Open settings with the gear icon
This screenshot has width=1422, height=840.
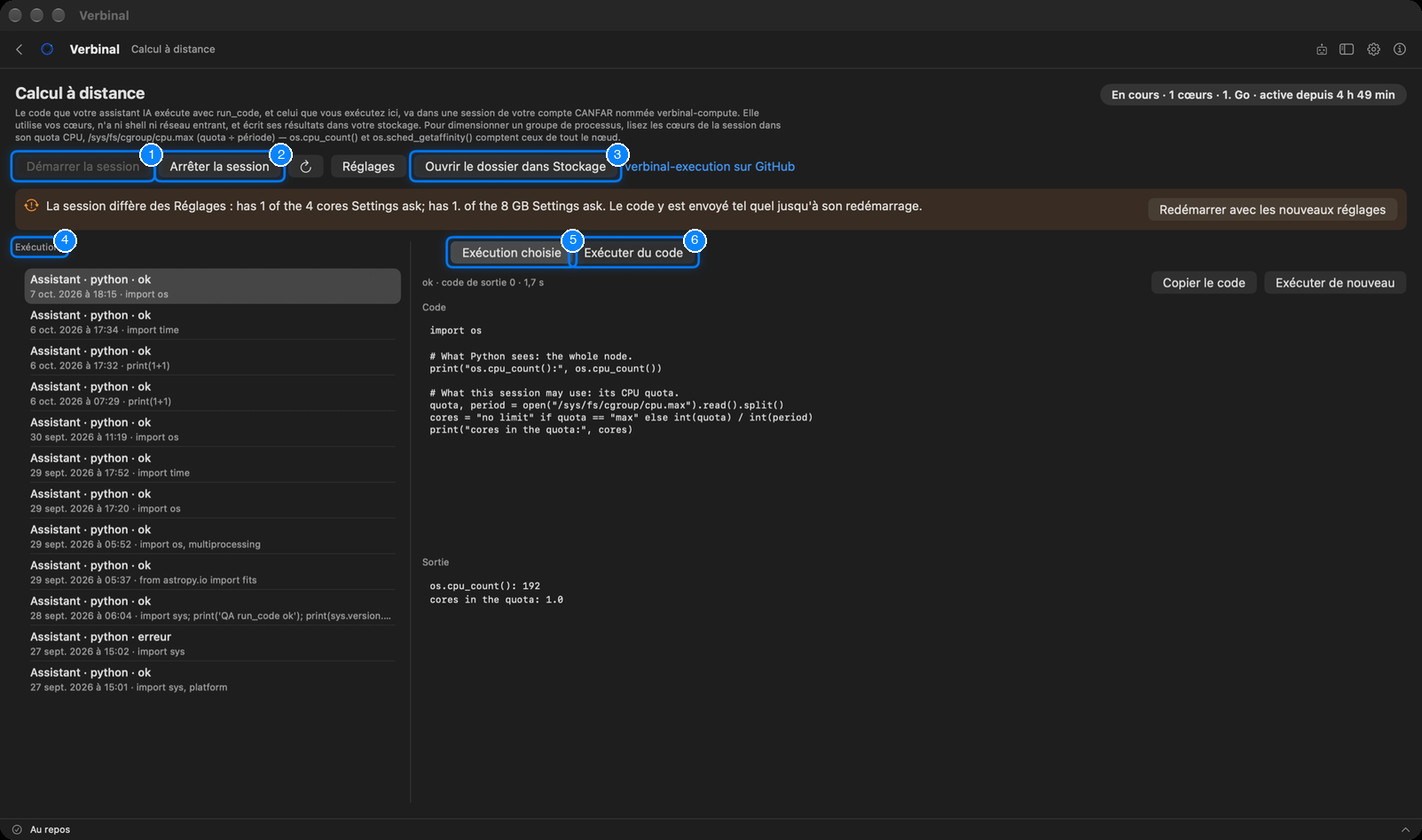[x=1373, y=50]
